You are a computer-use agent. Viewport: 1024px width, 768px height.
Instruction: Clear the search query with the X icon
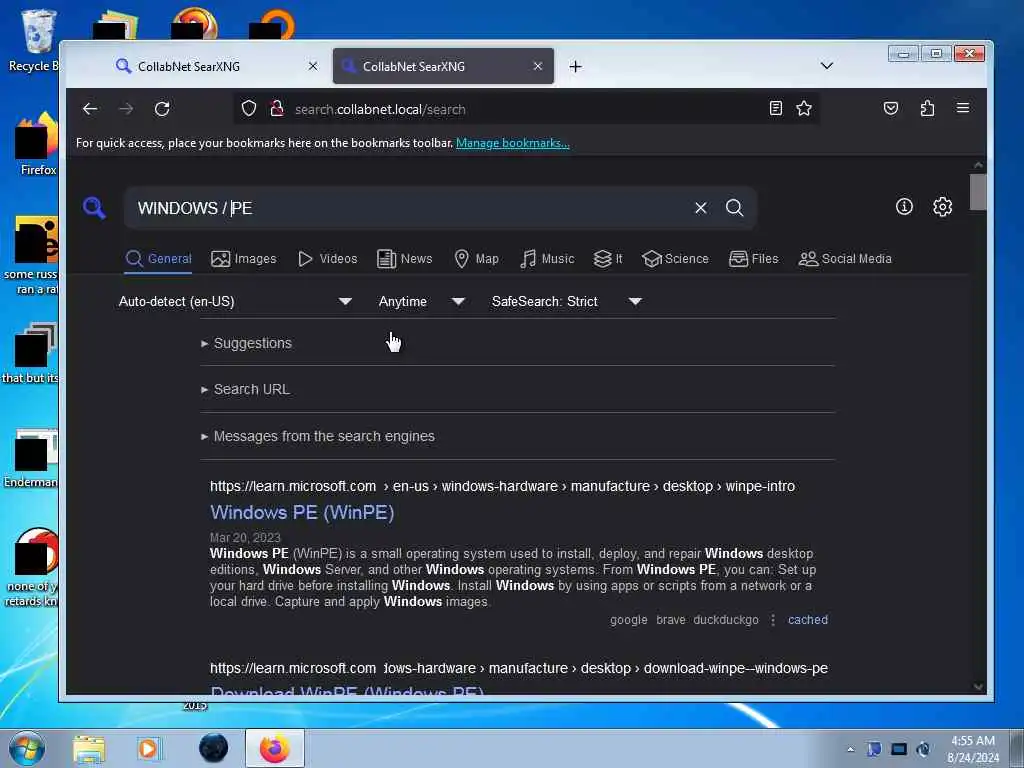point(701,208)
